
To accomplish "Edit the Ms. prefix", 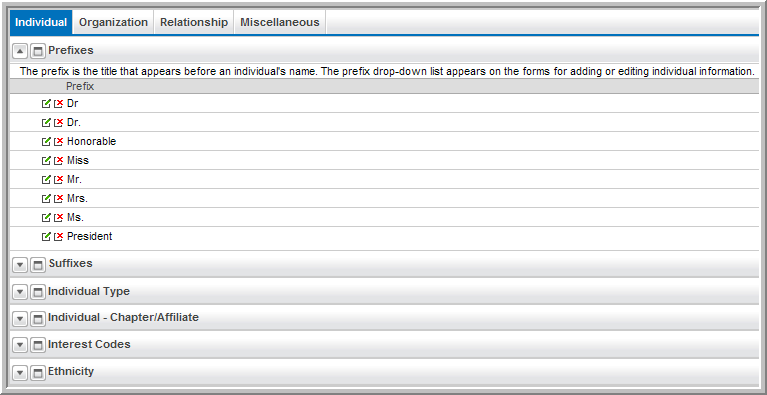I will pos(46,218).
